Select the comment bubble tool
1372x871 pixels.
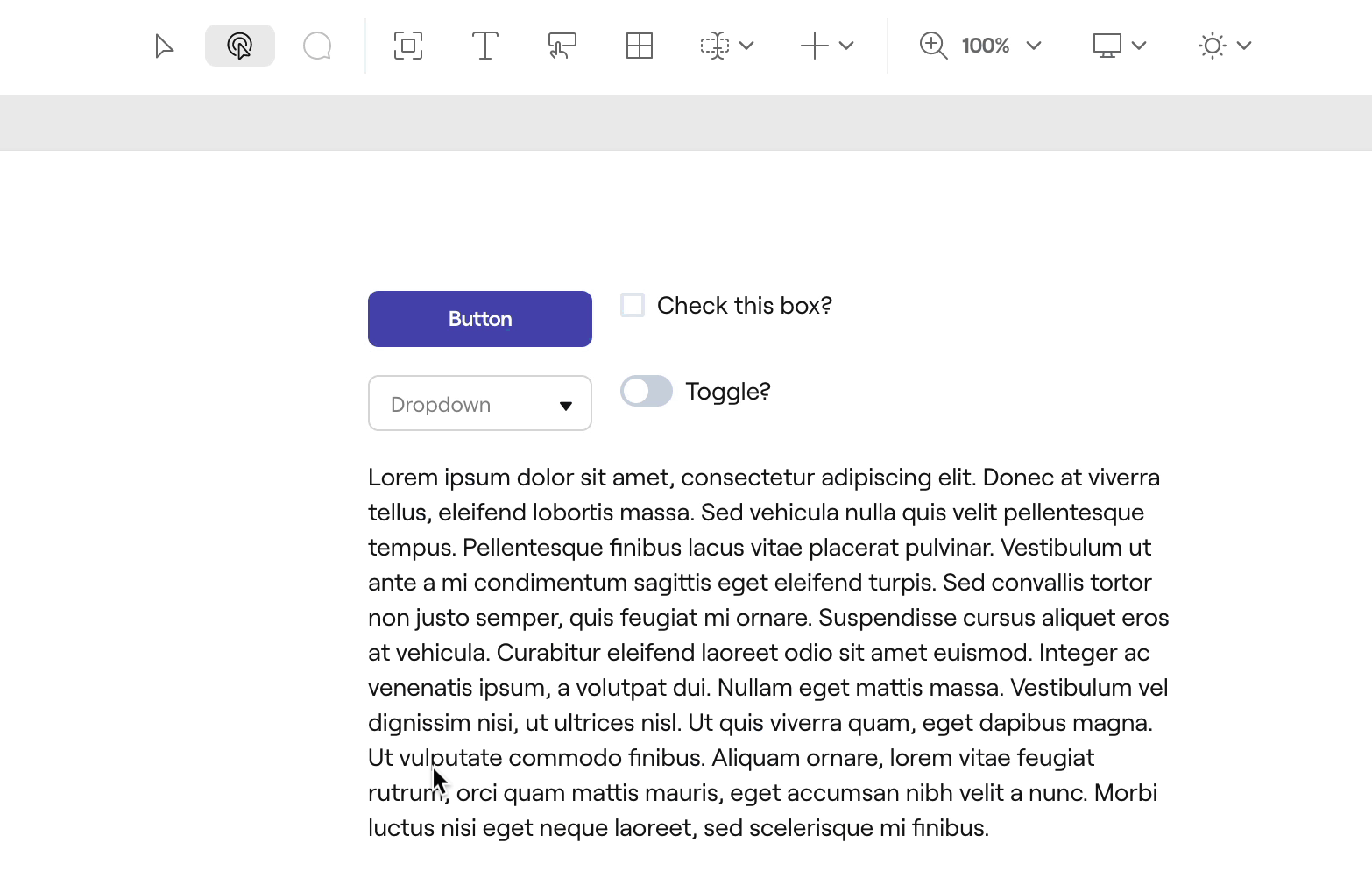pos(317,46)
